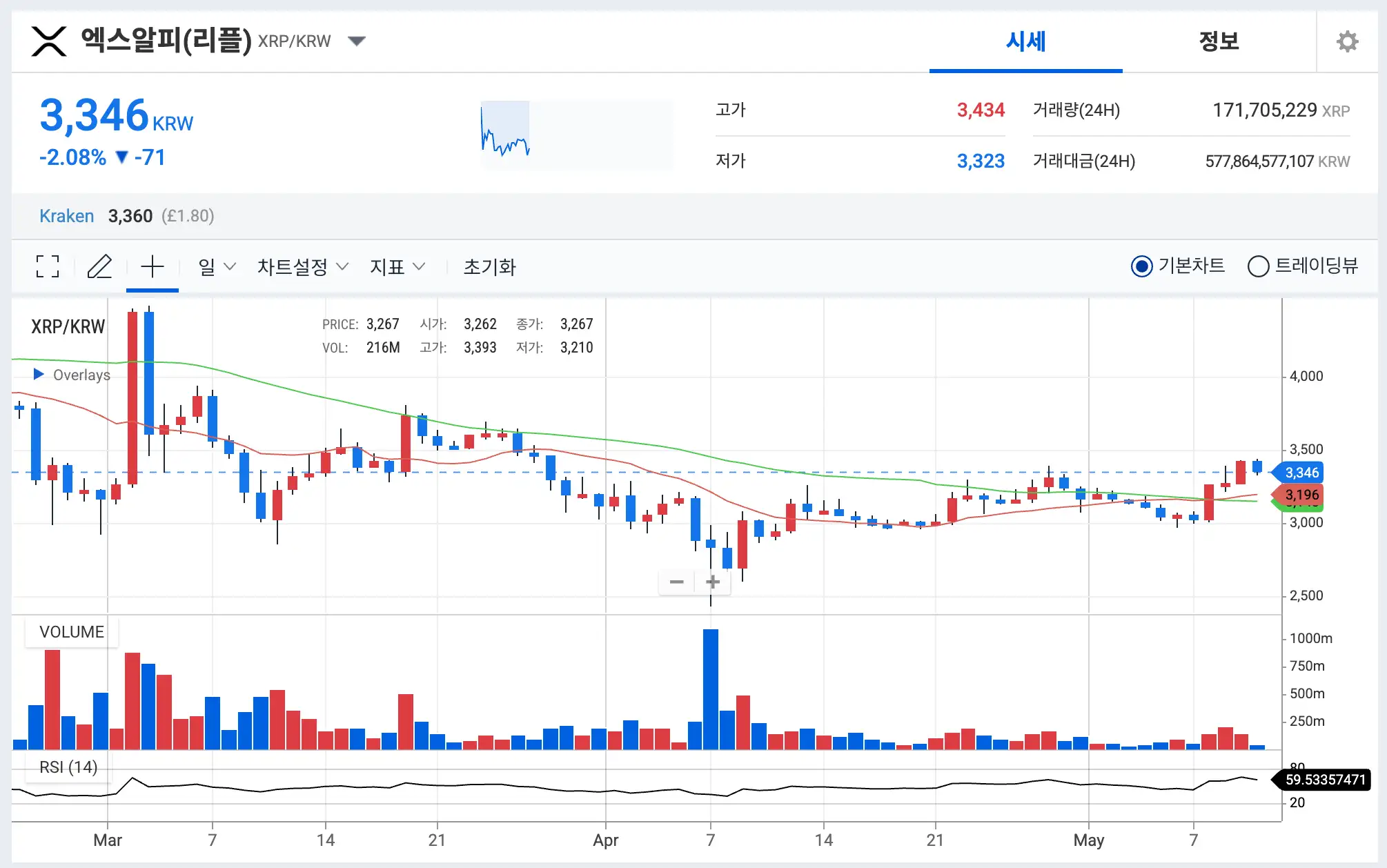
Task: Click the blue down-arrow price change indicator
Action: tap(121, 157)
